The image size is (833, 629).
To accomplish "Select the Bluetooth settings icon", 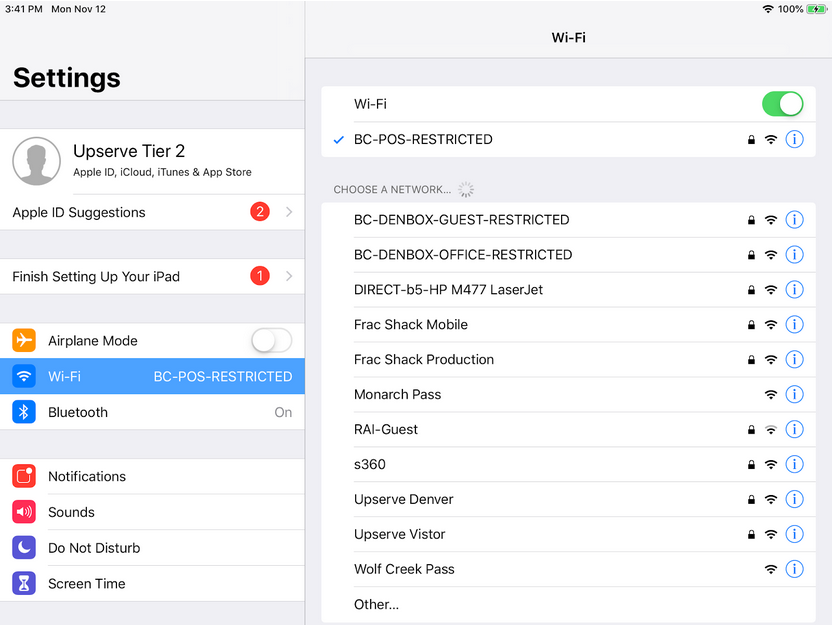I will [22, 412].
